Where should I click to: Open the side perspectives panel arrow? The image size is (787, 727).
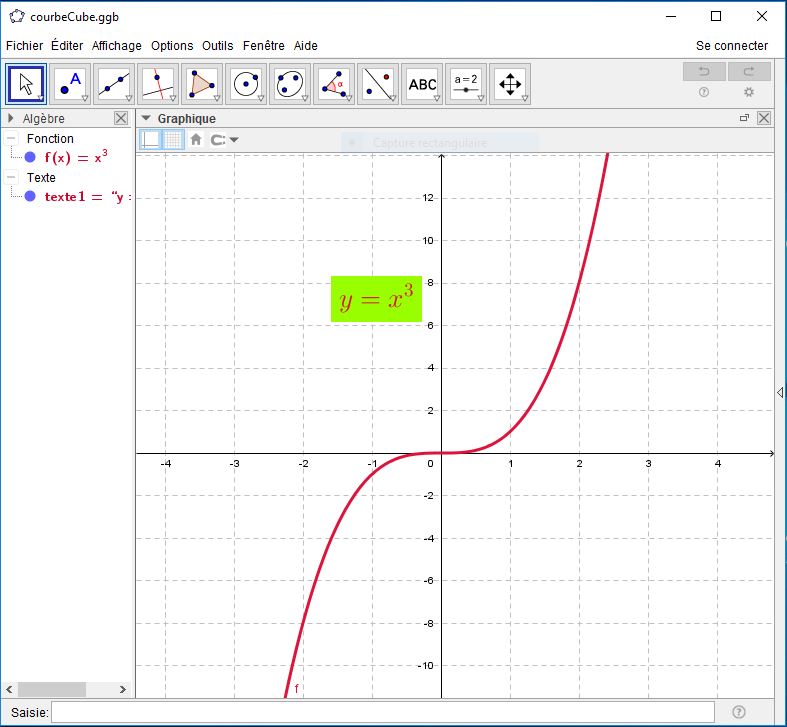780,392
